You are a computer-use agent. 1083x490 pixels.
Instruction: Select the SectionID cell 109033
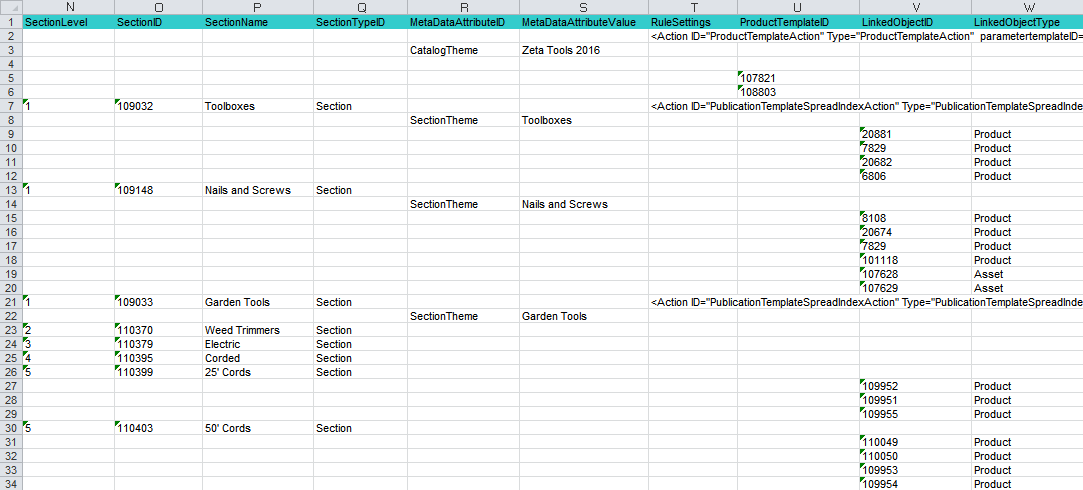coord(159,302)
